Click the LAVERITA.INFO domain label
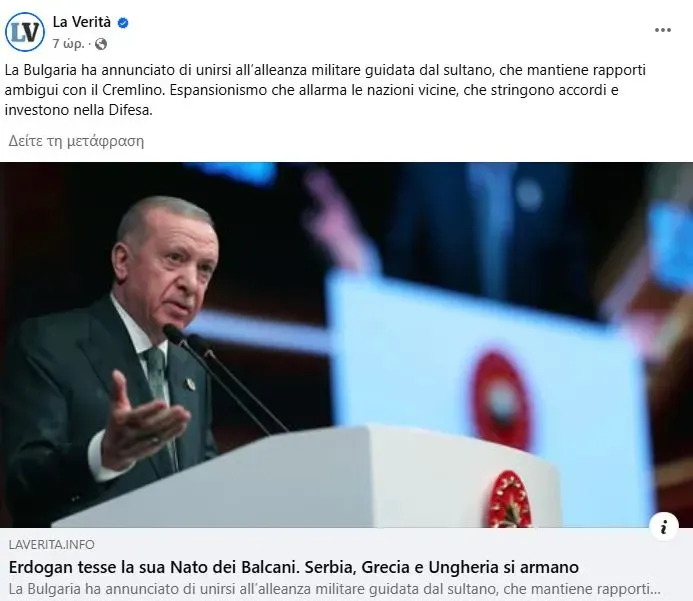Screen dimensions: 693x601 point(52,544)
